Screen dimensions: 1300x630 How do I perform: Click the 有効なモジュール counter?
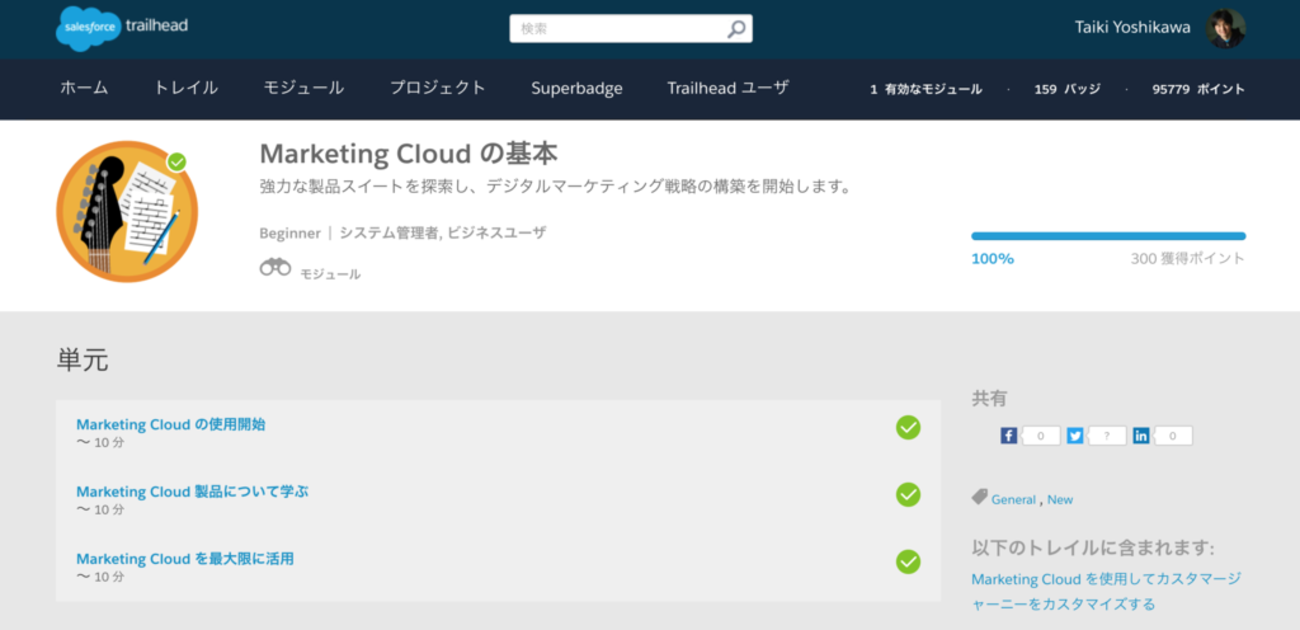click(x=926, y=89)
